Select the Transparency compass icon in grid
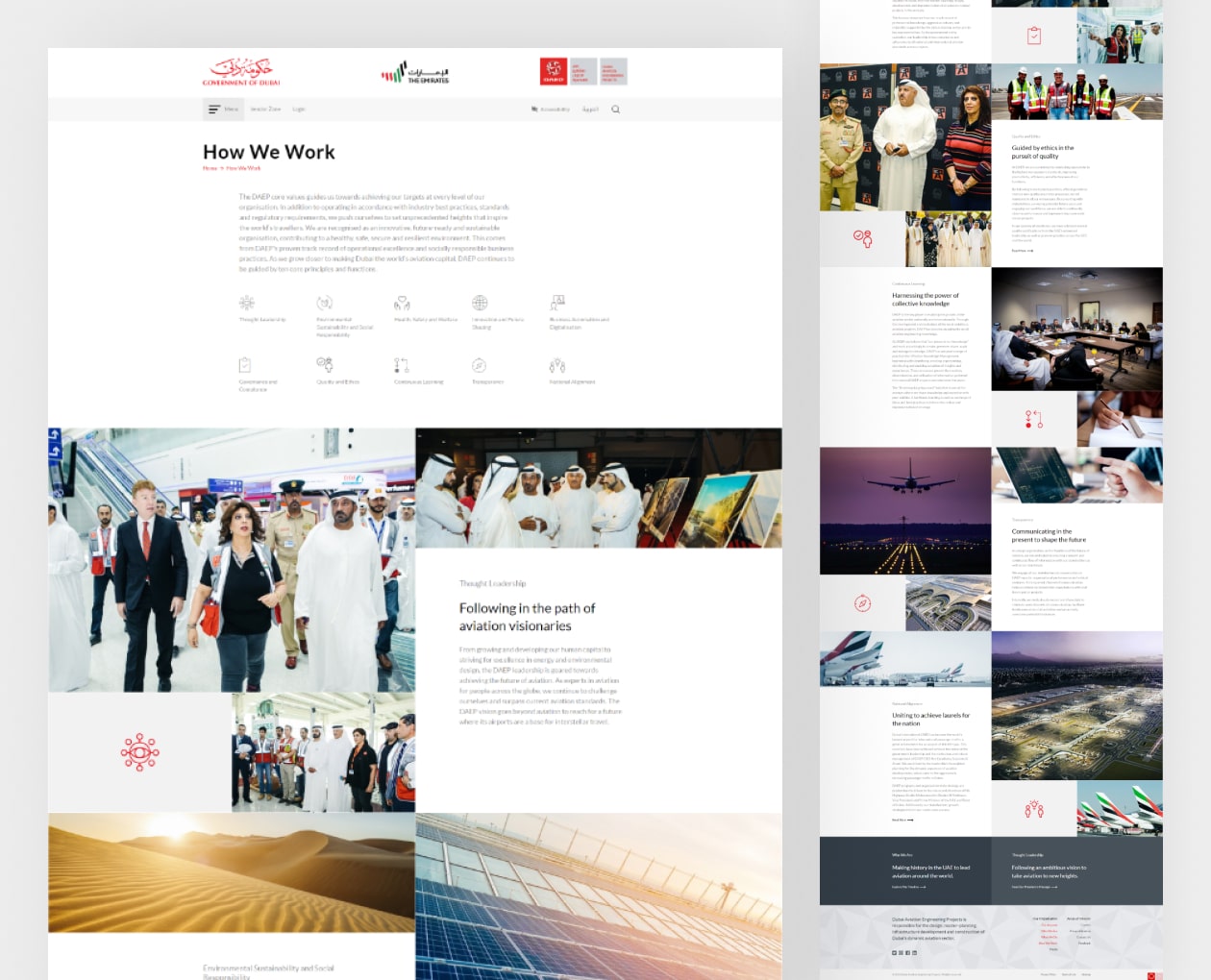This screenshot has width=1211, height=980. [479, 365]
